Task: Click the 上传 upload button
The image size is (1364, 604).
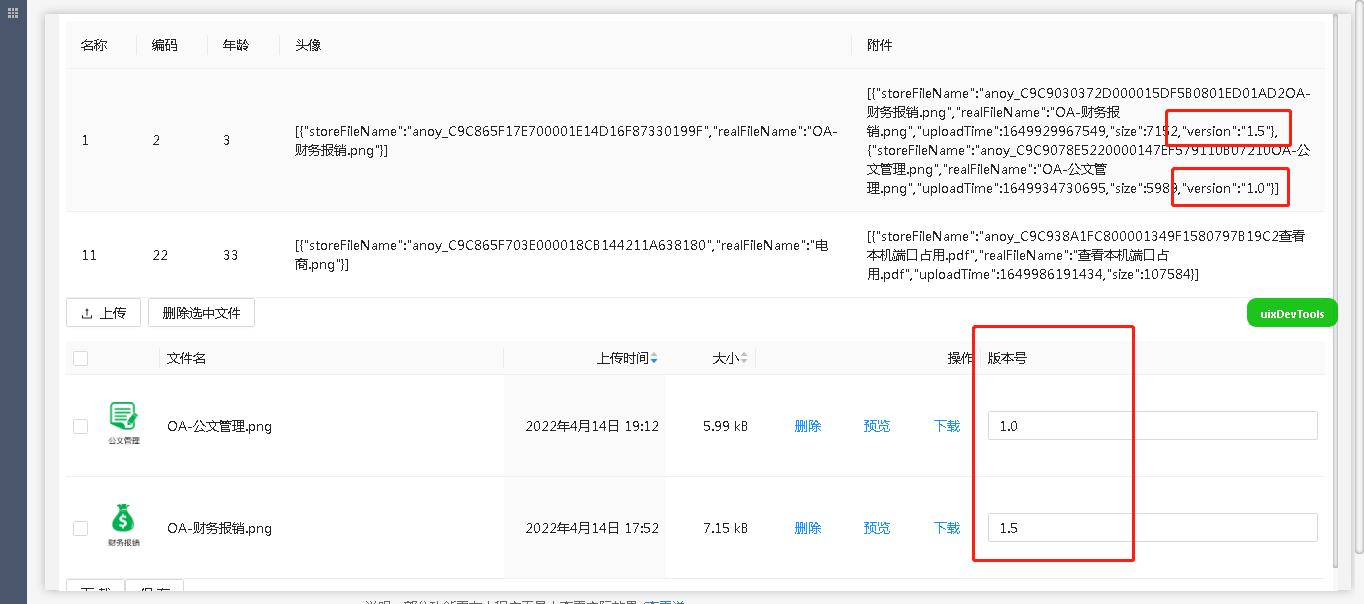Action: 103,313
